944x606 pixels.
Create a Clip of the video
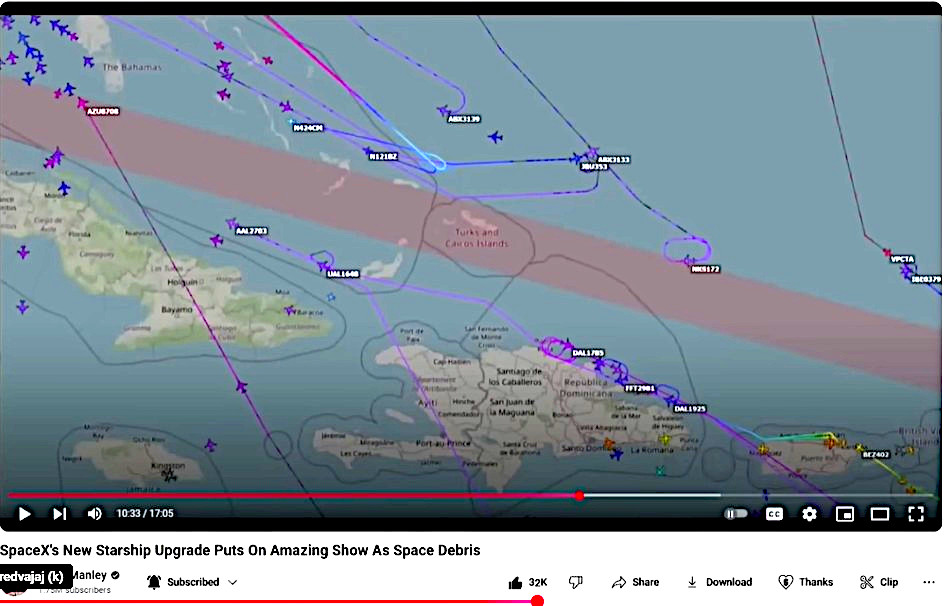[x=879, y=583]
